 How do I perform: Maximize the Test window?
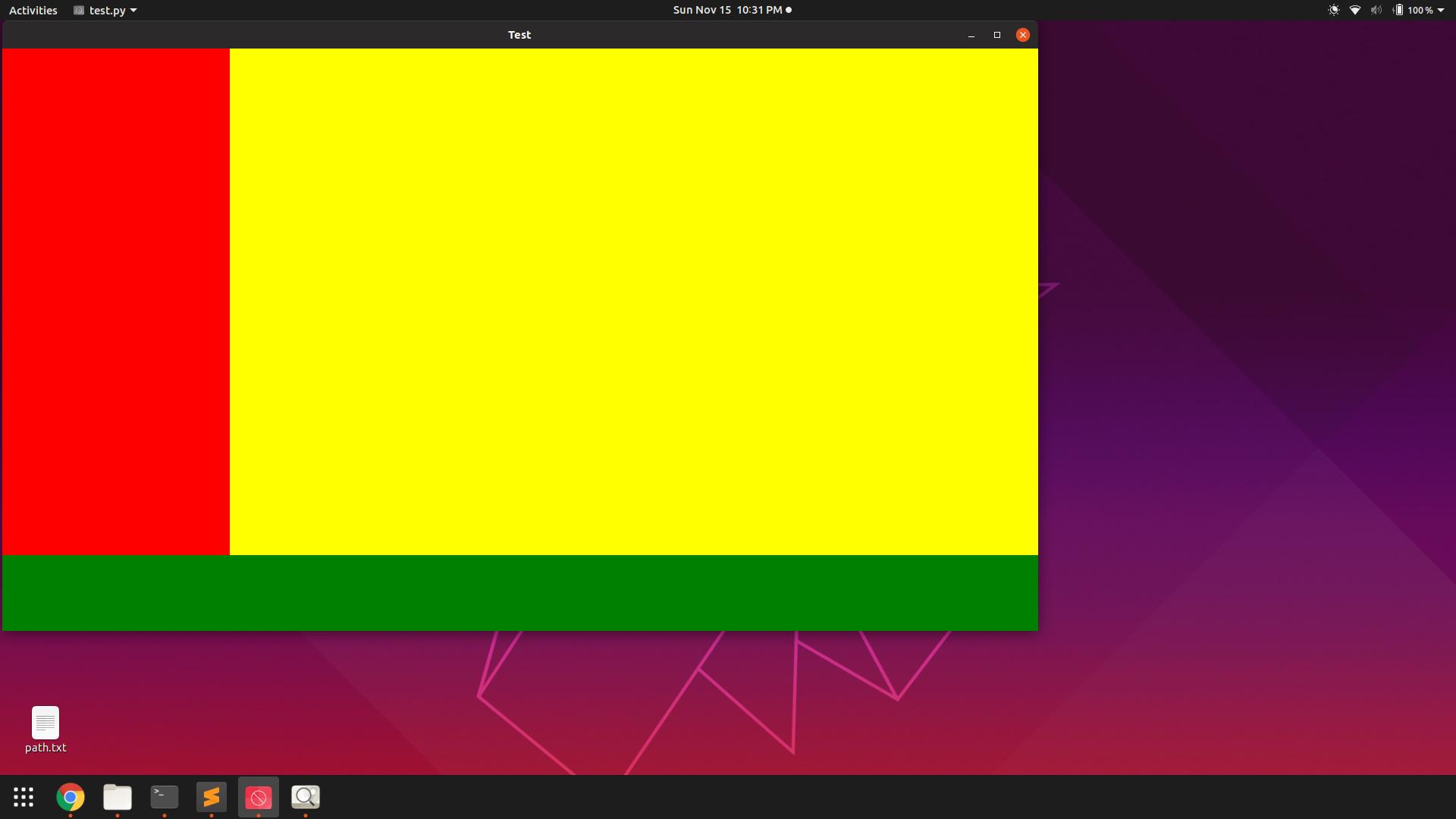tap(996, 35)
